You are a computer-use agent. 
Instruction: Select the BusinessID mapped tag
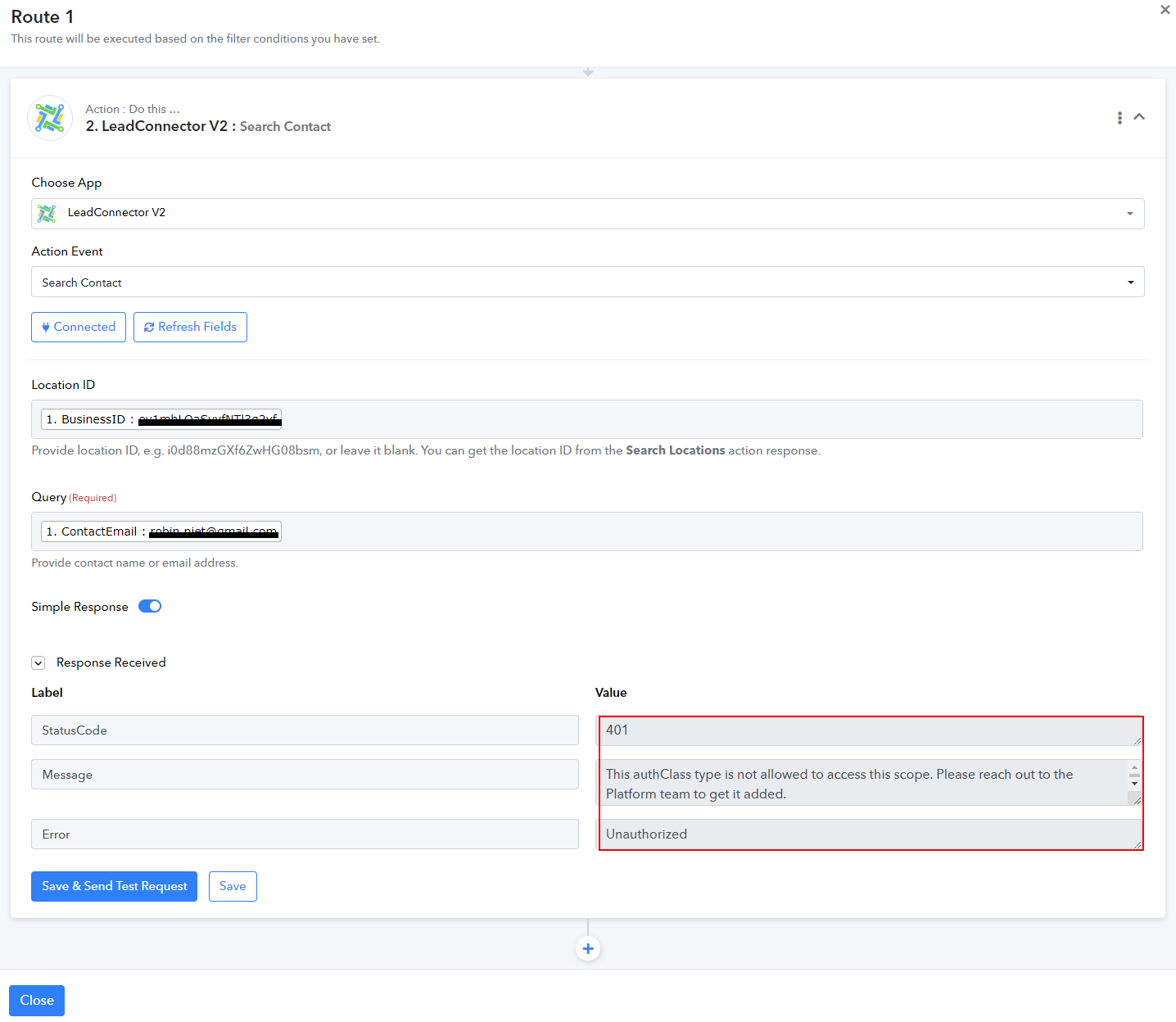[x=161, y=419]
